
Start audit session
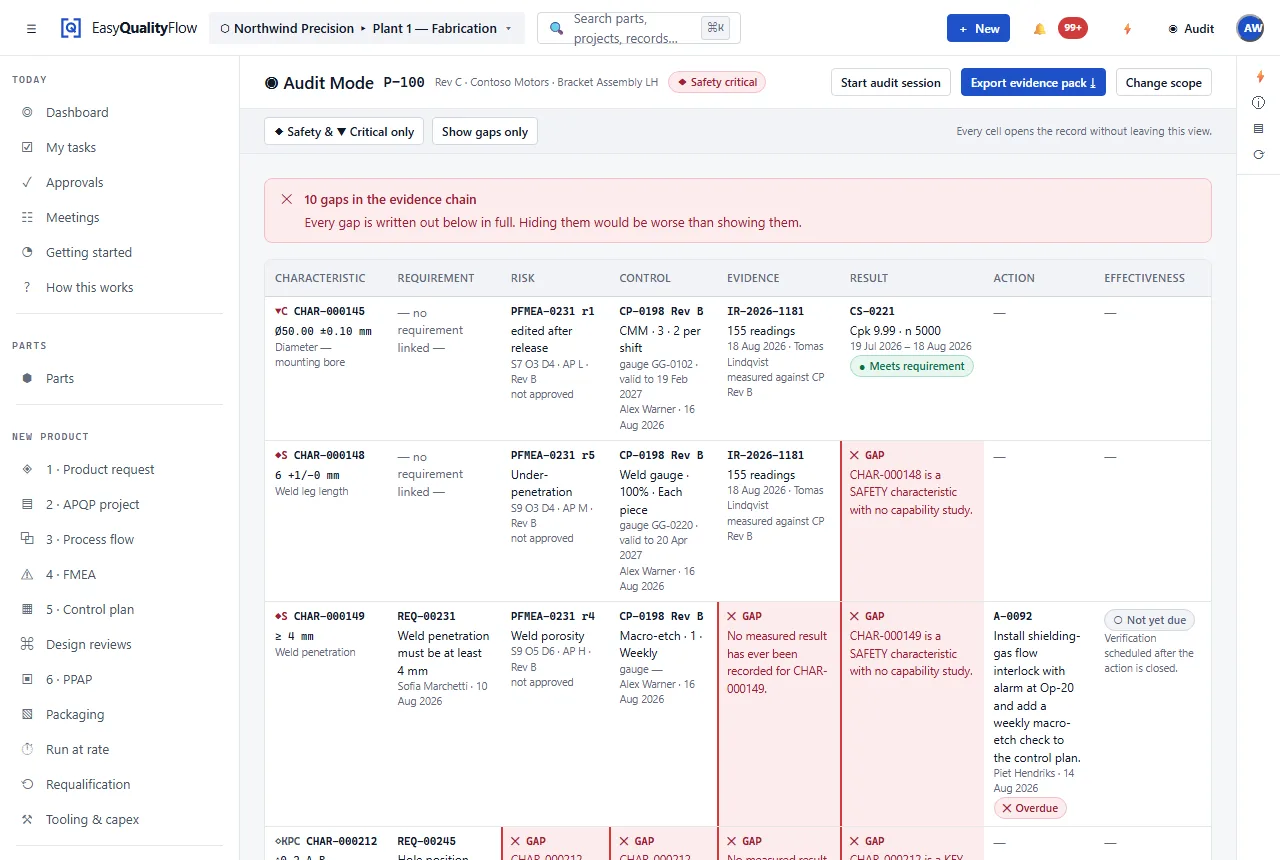tap(891, 82)
